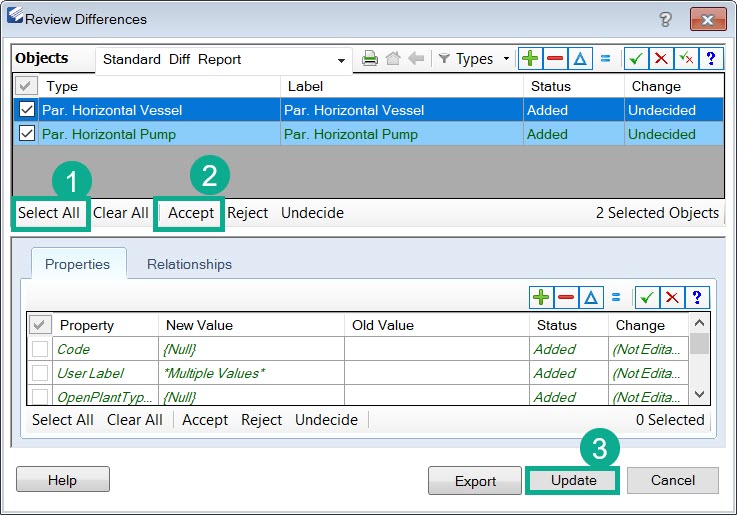Click the Update button
This screenshot has width=737, height=515.
click(574, 480)
